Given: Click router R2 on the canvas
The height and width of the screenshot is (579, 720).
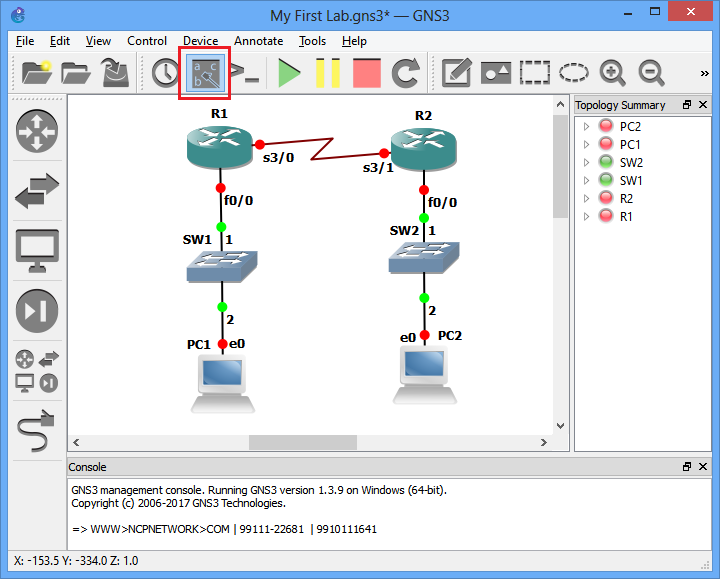Looking at the screenshot, I should tap(421, 149).
